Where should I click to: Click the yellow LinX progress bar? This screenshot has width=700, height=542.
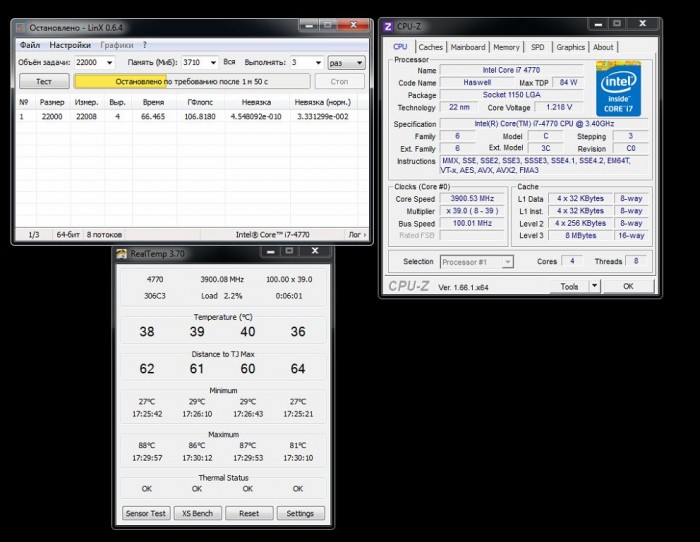click(192, 82)
